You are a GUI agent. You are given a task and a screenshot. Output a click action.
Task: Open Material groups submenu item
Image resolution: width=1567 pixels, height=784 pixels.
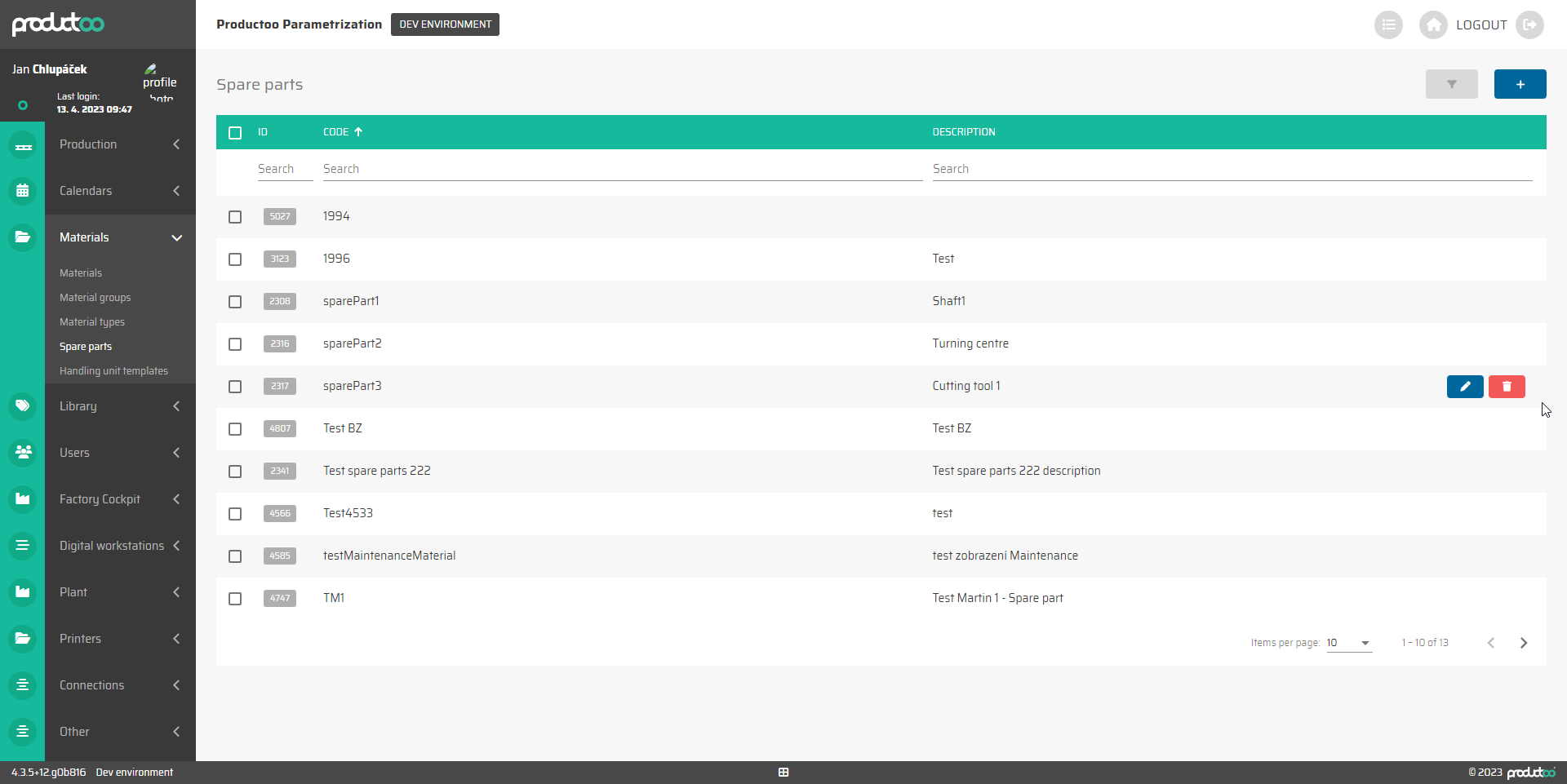click(95, 298)
